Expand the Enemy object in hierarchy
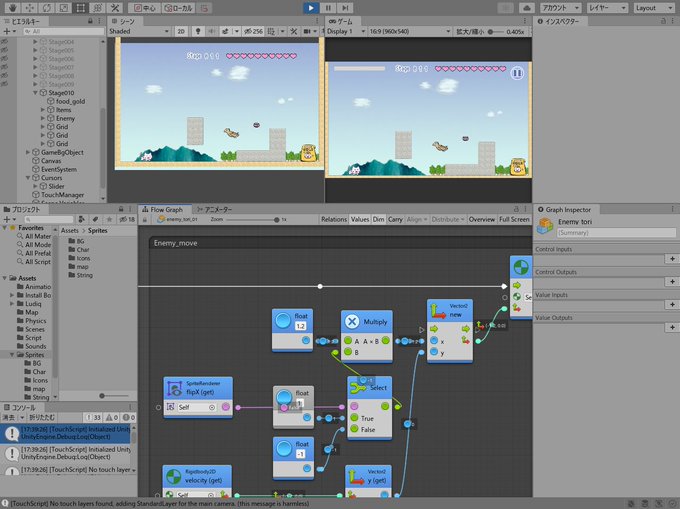 point(42,118)
